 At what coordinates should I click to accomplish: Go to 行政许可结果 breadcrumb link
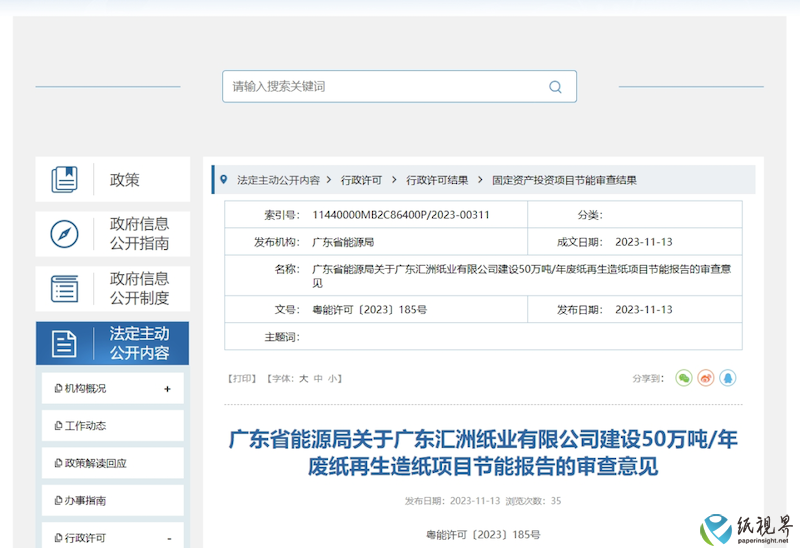coord(437,180)
